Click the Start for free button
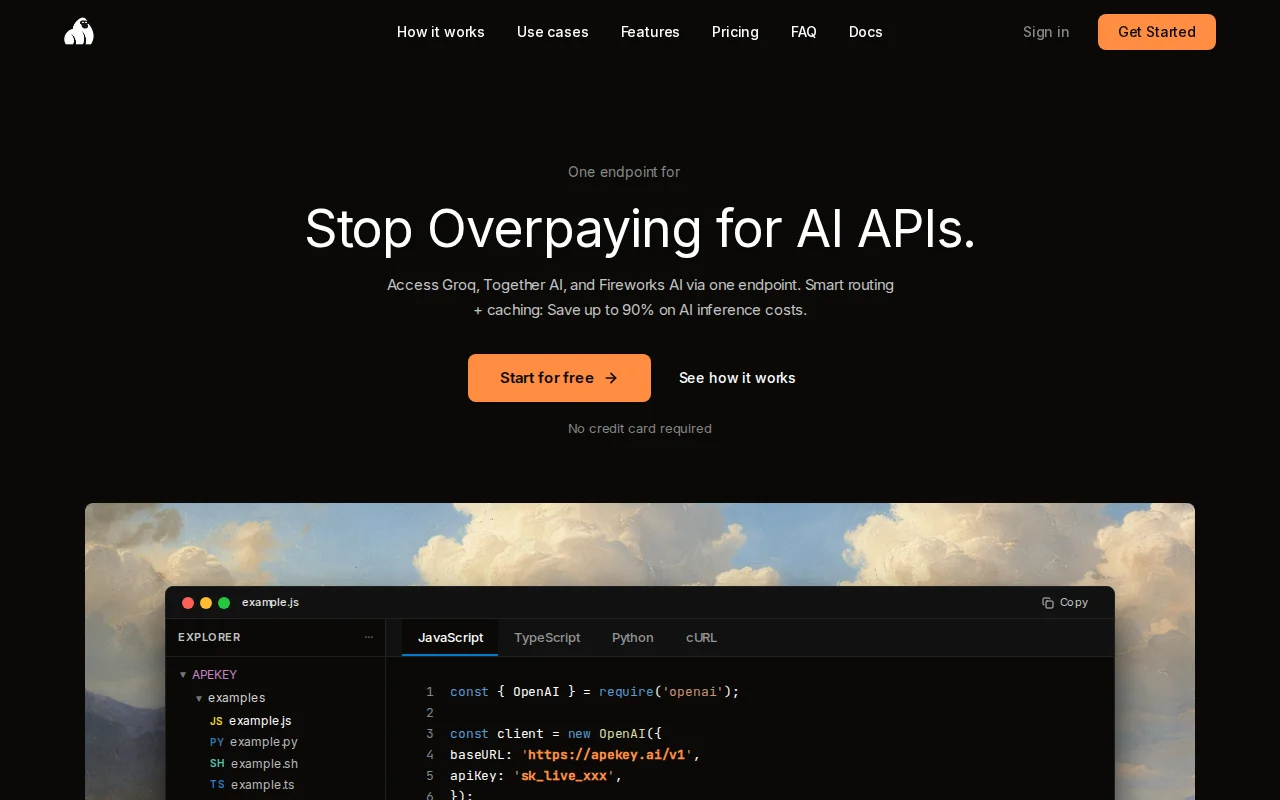Image resolution: width=1280 pixels, height=800 pixels. 559,378
